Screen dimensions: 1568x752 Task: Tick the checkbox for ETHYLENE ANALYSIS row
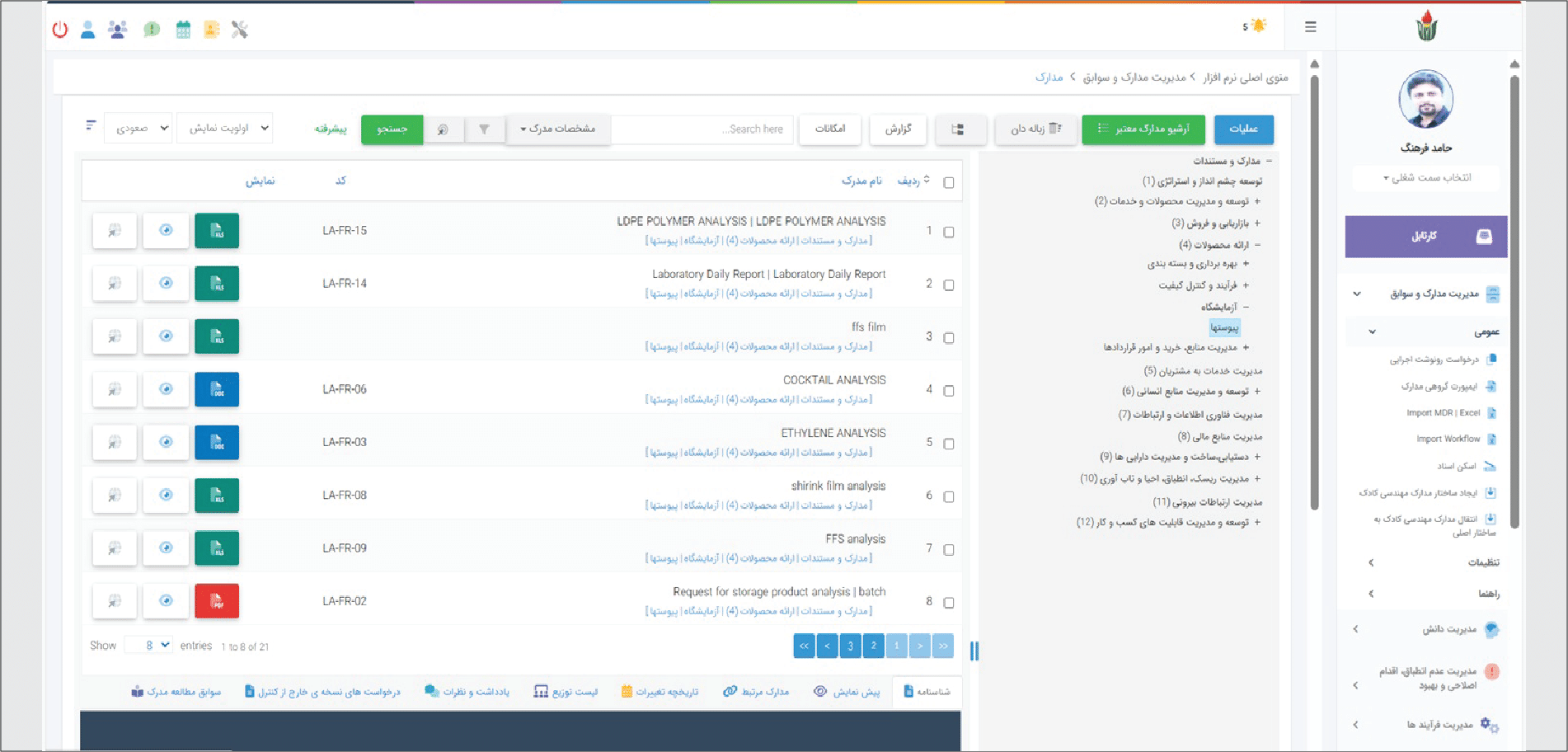(x=949, y=444)
